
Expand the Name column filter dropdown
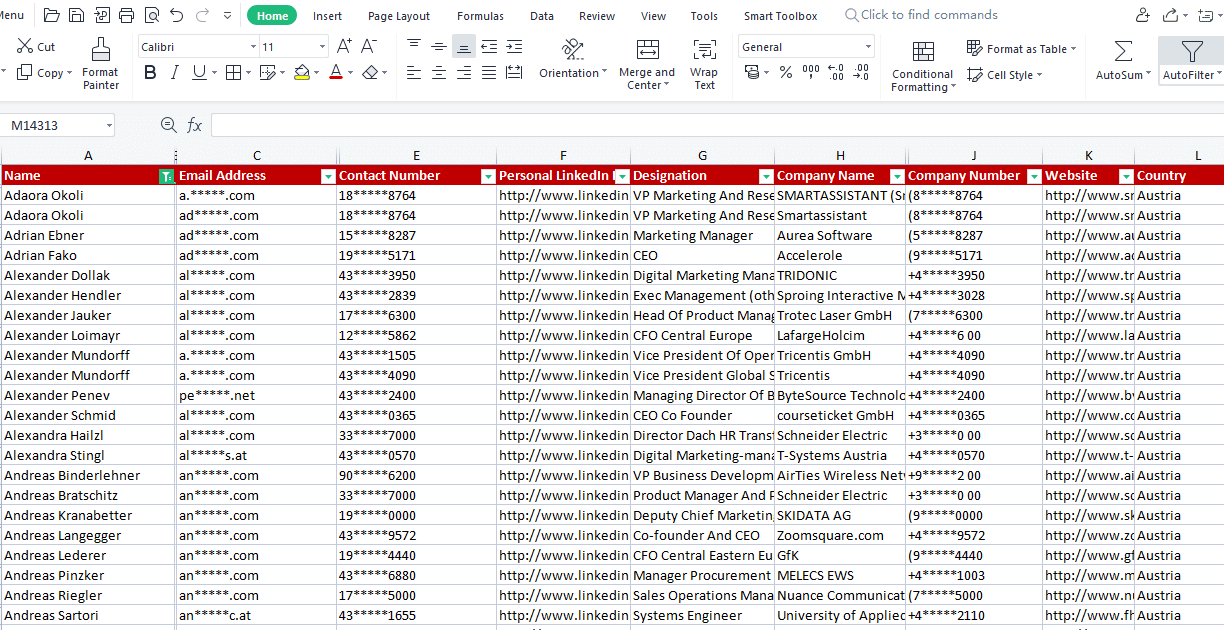coord(167,176)
